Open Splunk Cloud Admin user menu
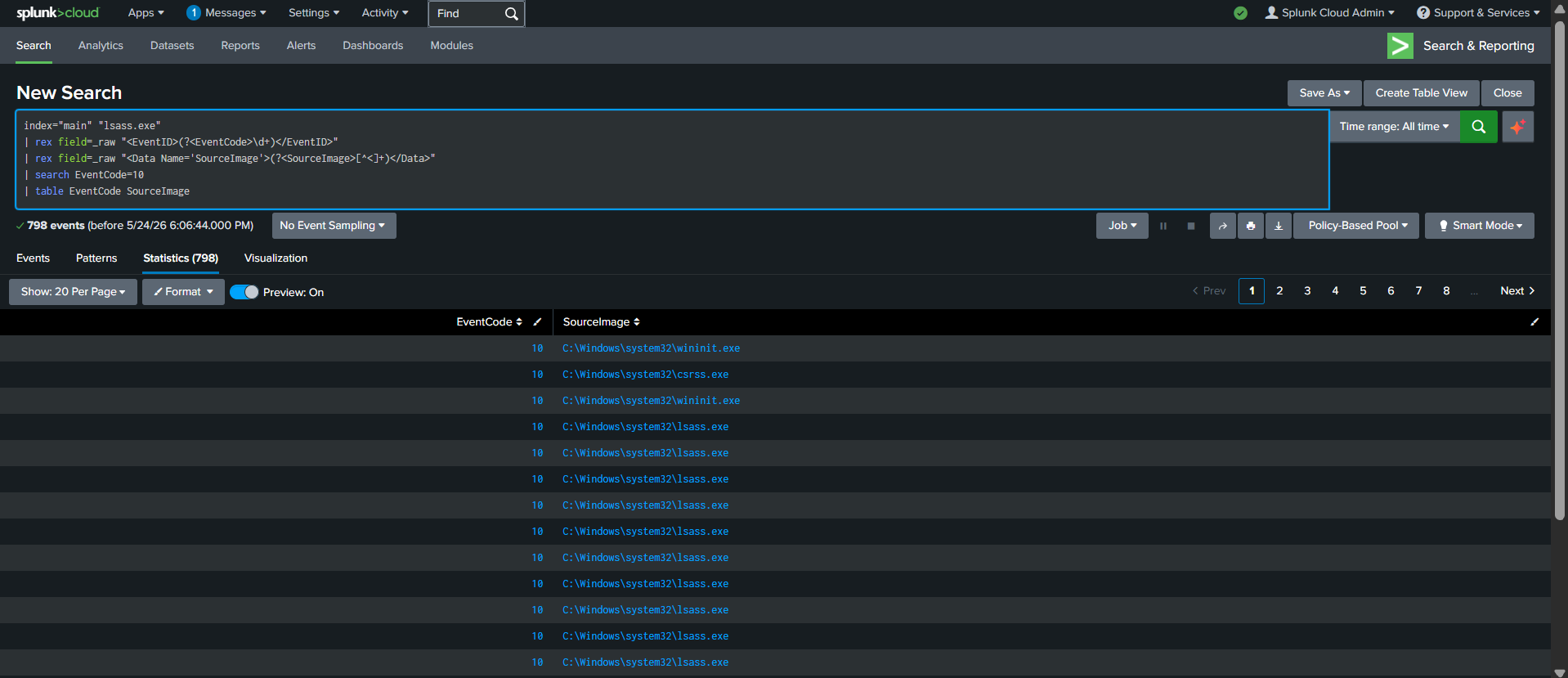The height and width of the screenshot is (678, 1568). click(x=1329, y=13)
